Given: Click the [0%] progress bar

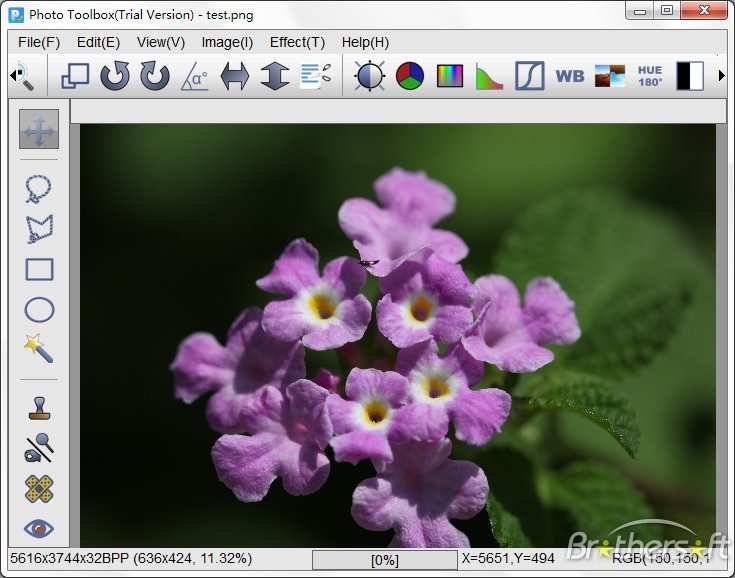Looking at the screenshot, I should pos(385,560).
